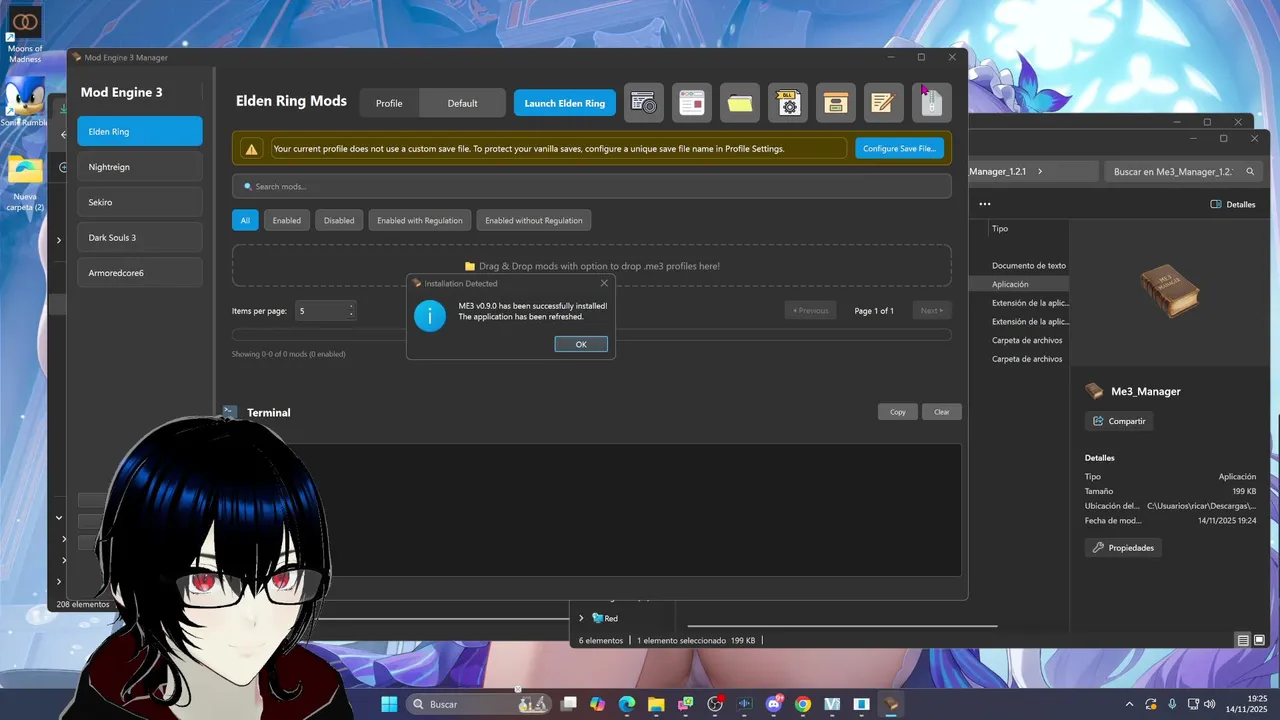Go to the Next page of mods
The width and height of the screenshot is (1280, 720).
click(x=931, y=310)
